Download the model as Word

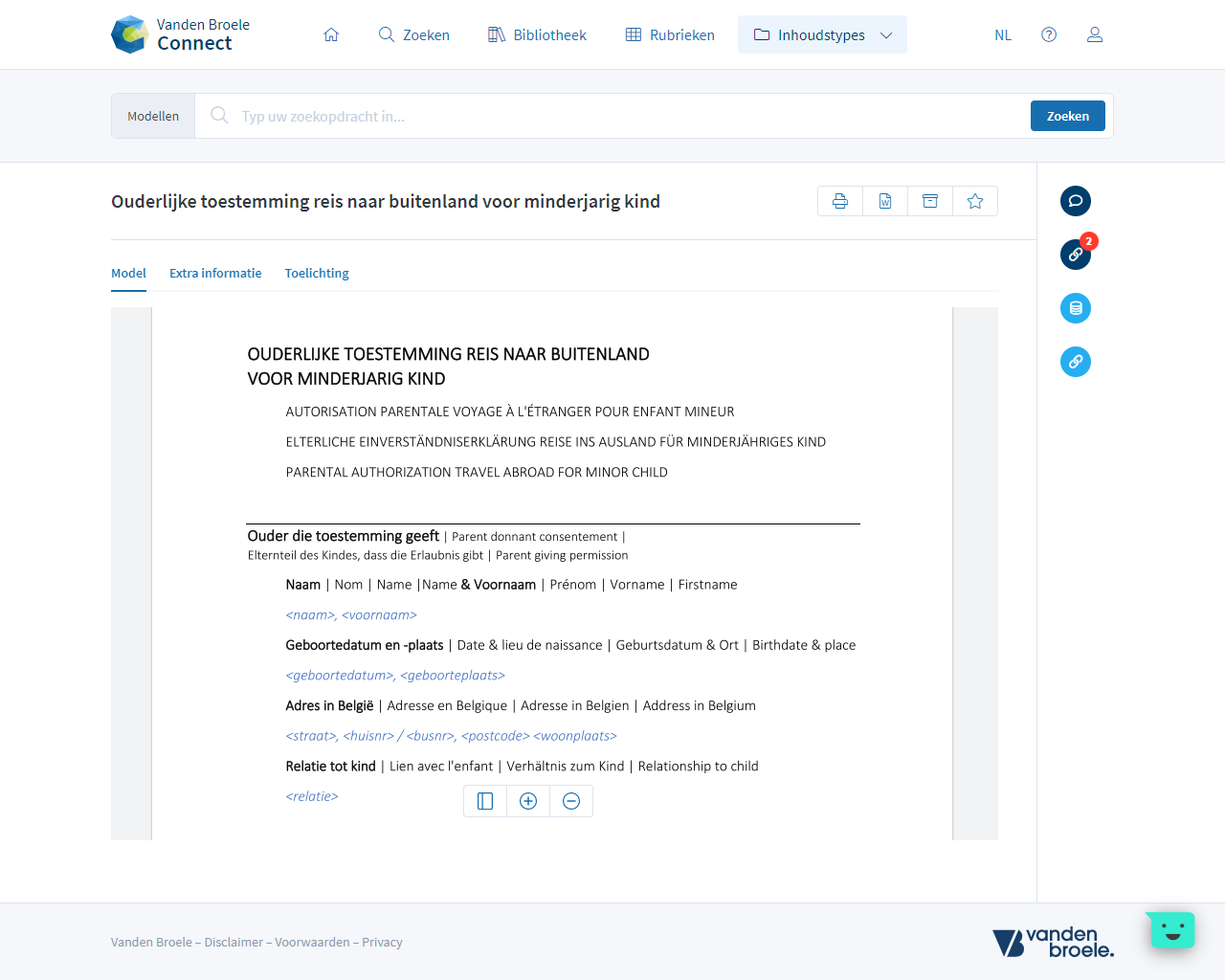[885, 201]
